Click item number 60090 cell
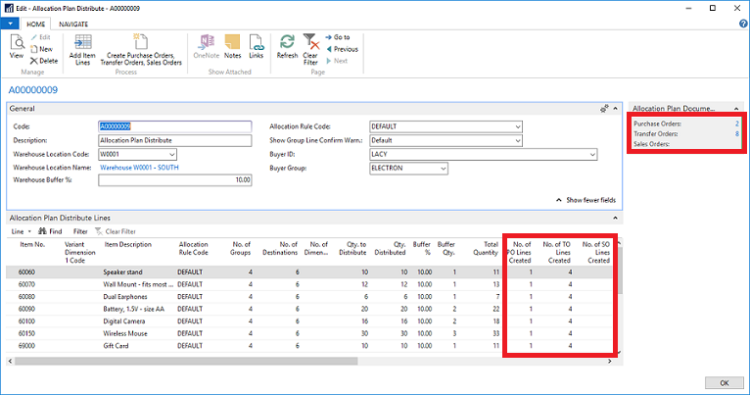 click(27, 309)
